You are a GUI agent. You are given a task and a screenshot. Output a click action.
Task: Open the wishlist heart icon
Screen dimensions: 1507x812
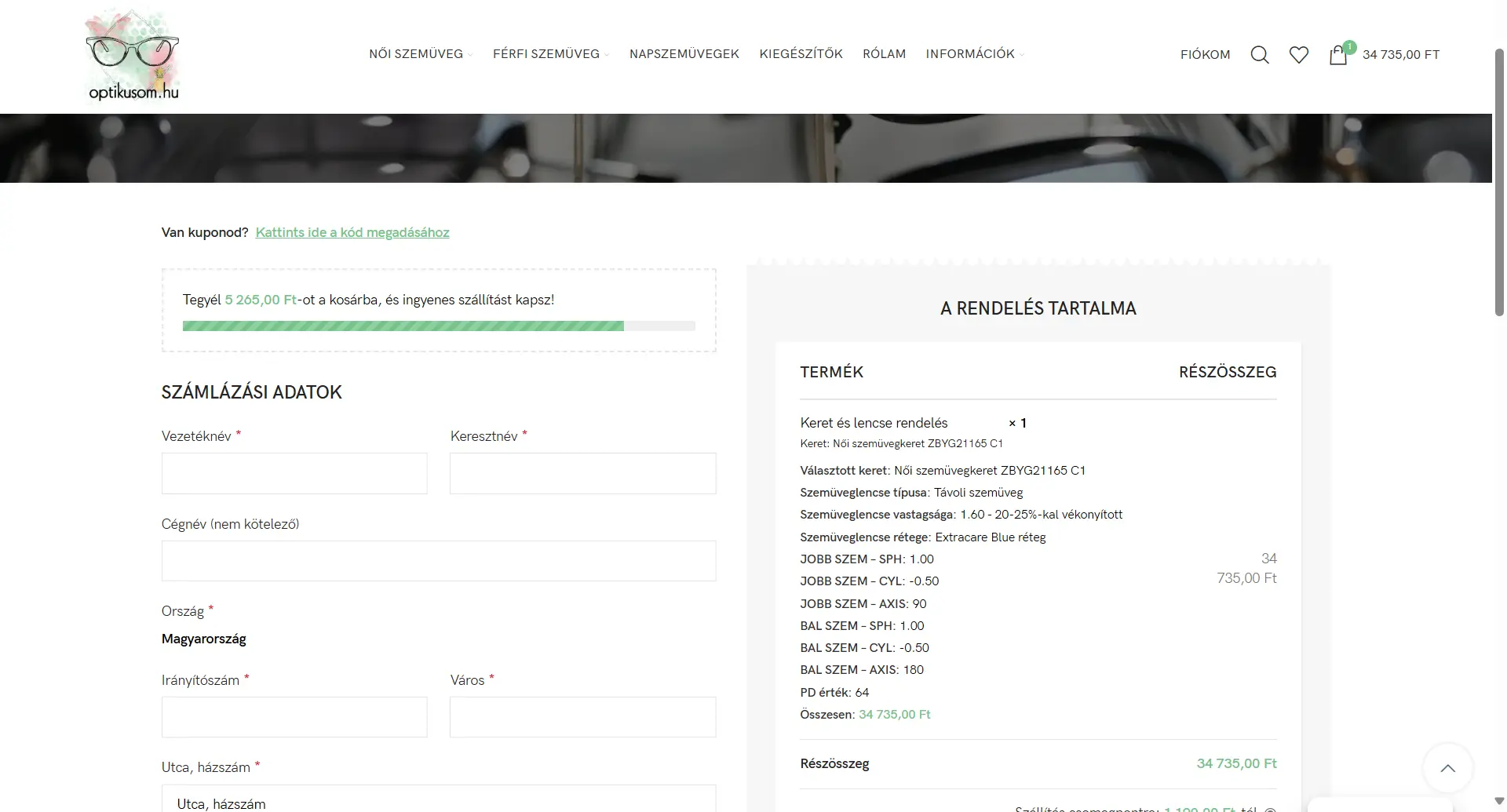pyautogui.click(x=1298, y=55)
